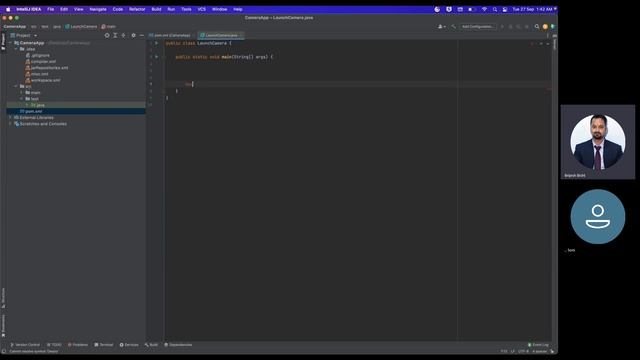Open the Refactor menu

[137, 9]
